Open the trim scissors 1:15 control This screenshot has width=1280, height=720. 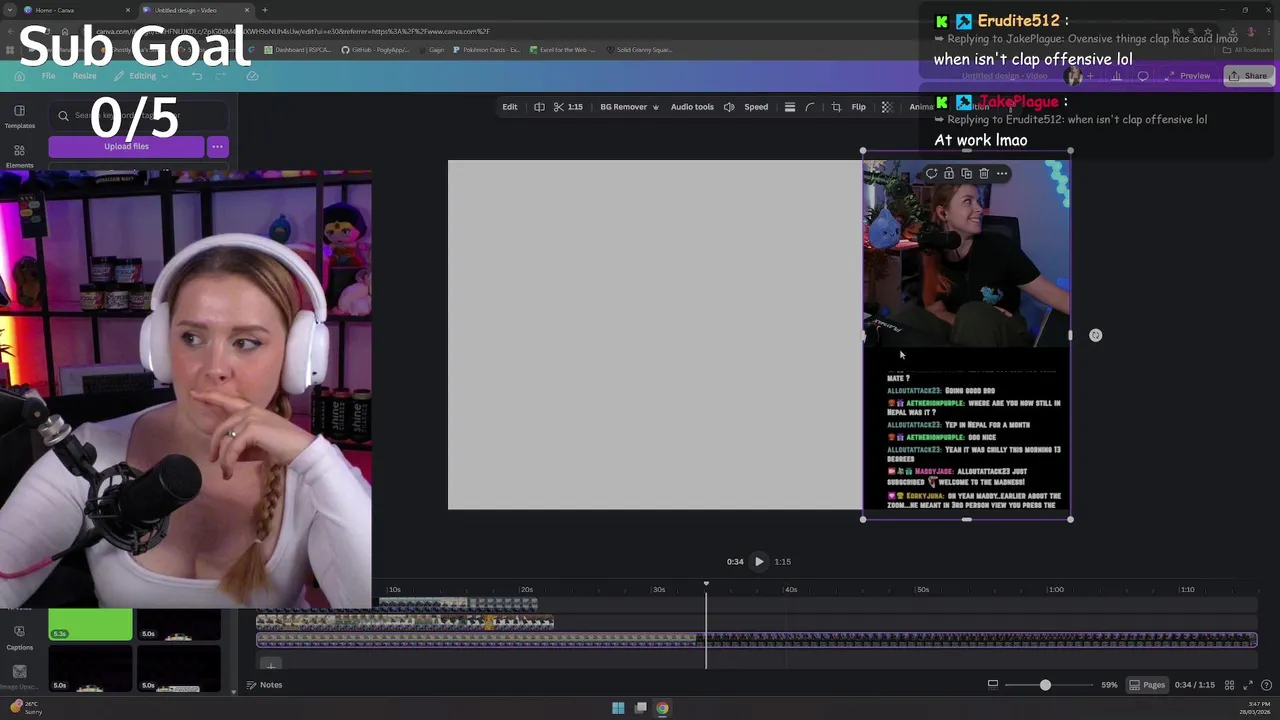[x=568, y=107]
